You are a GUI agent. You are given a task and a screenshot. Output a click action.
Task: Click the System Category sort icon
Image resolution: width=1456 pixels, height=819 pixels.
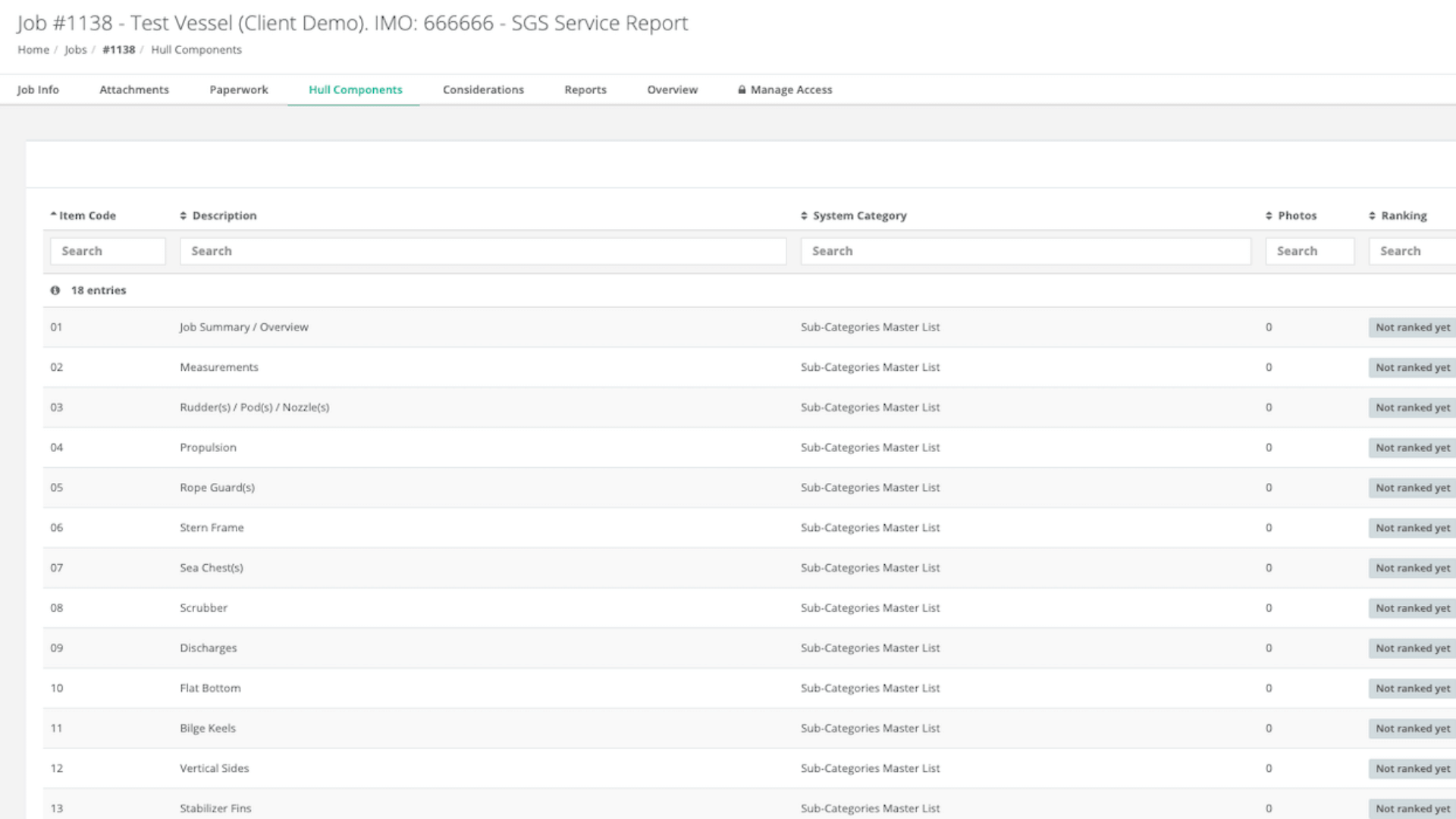804,216
